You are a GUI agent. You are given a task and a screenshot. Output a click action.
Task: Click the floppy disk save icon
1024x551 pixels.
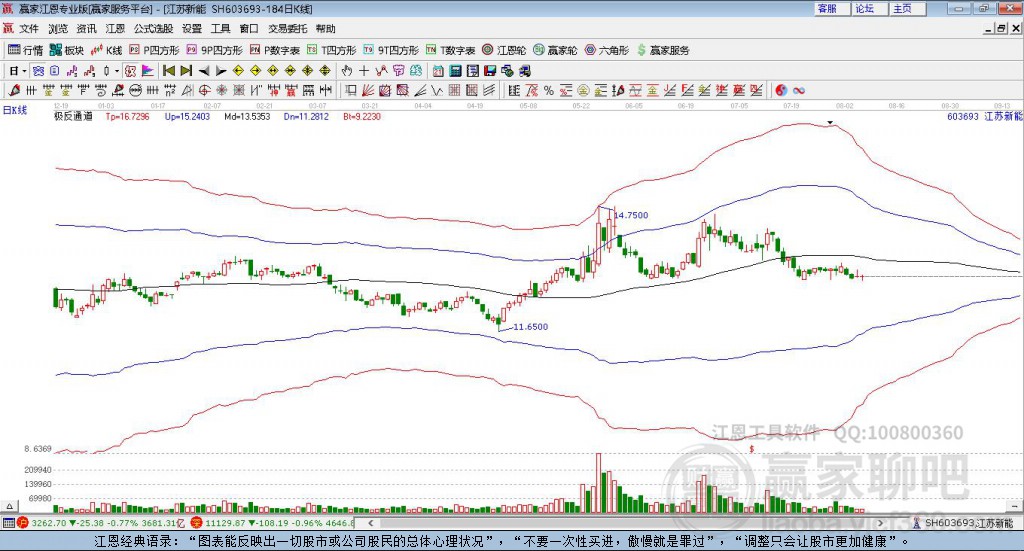[x=490, y=71]
